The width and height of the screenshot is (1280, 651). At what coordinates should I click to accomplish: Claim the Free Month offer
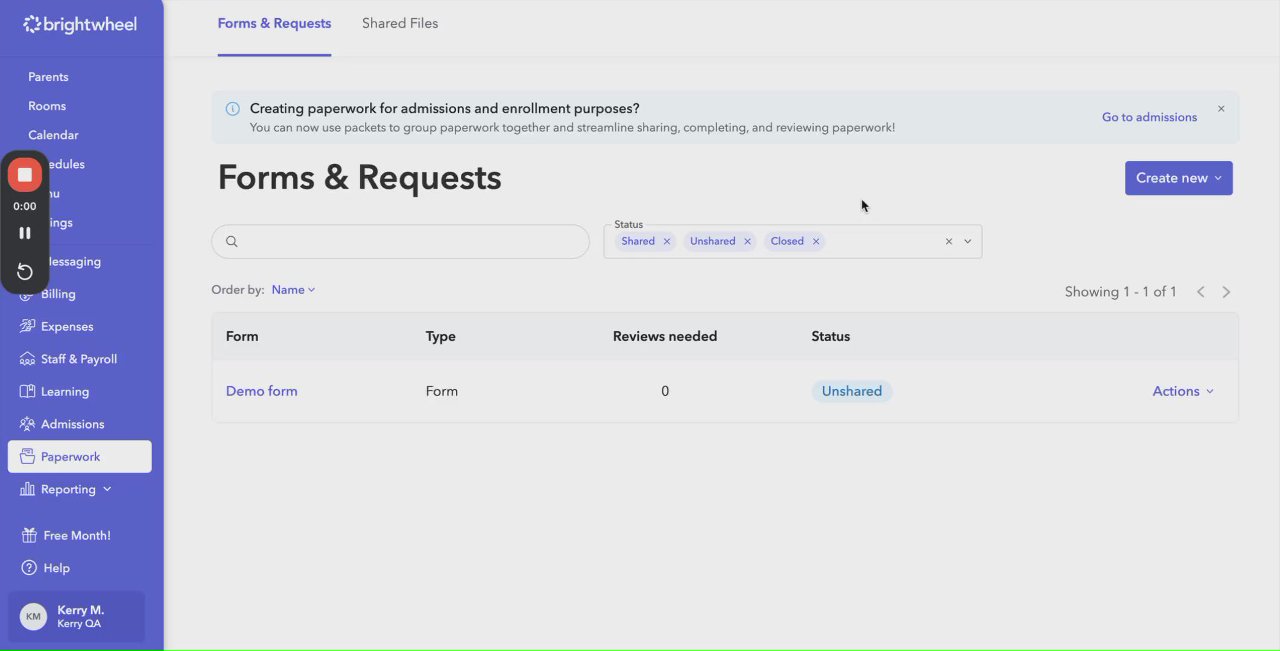pos(76,536)
